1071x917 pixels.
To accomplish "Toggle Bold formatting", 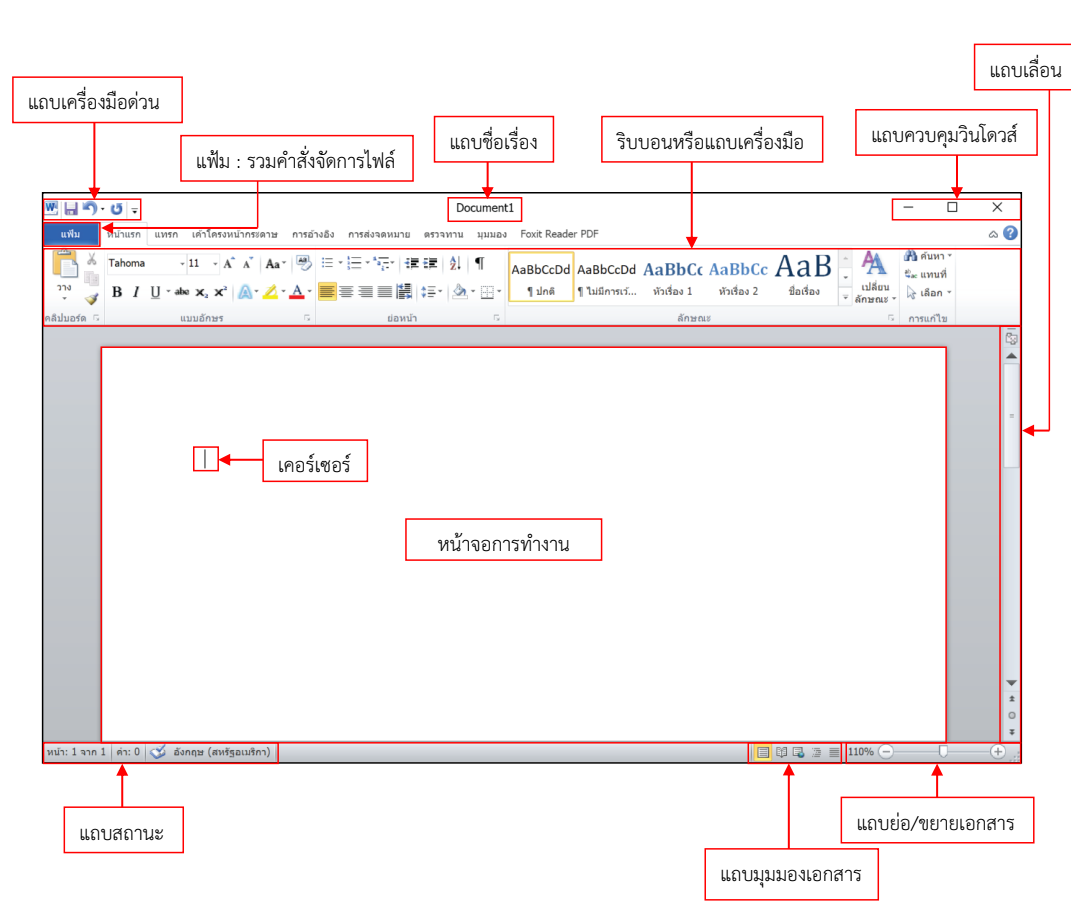I will (117, 292).
